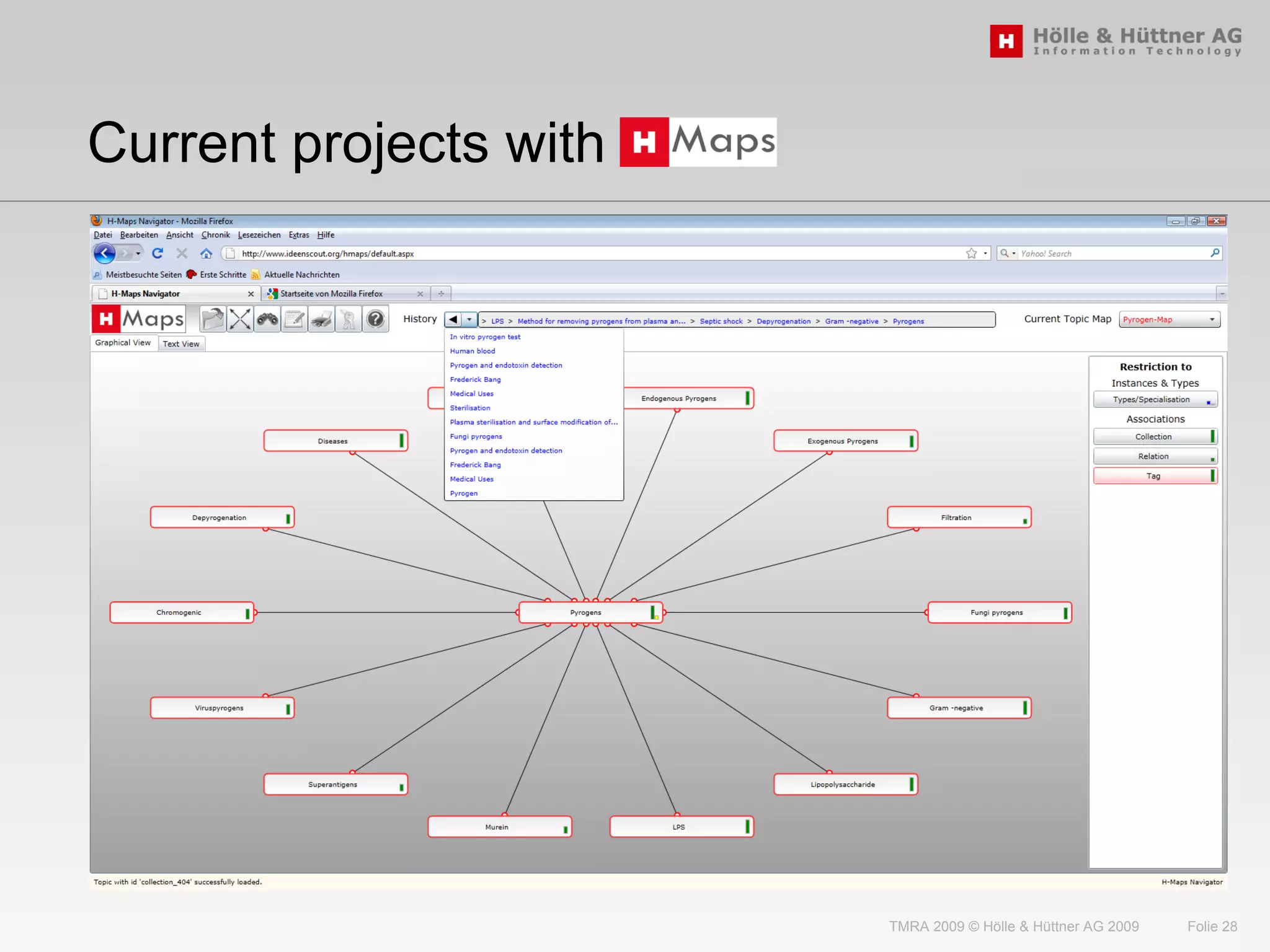Image resolution: width=1270 pixels, height=952 pixels.
Task: Click Septic shock in history breadcrumb
Action: point(721,321)
